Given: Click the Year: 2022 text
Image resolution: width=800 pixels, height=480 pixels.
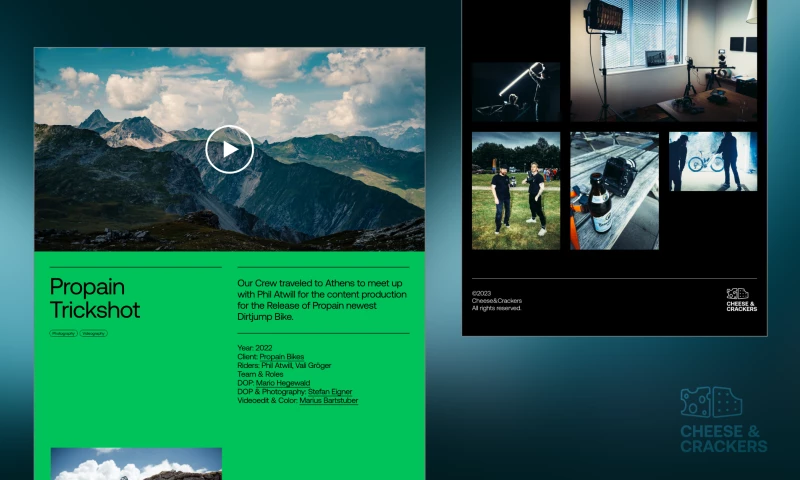Looking at the screenshot, I should (x=255, y=348).
